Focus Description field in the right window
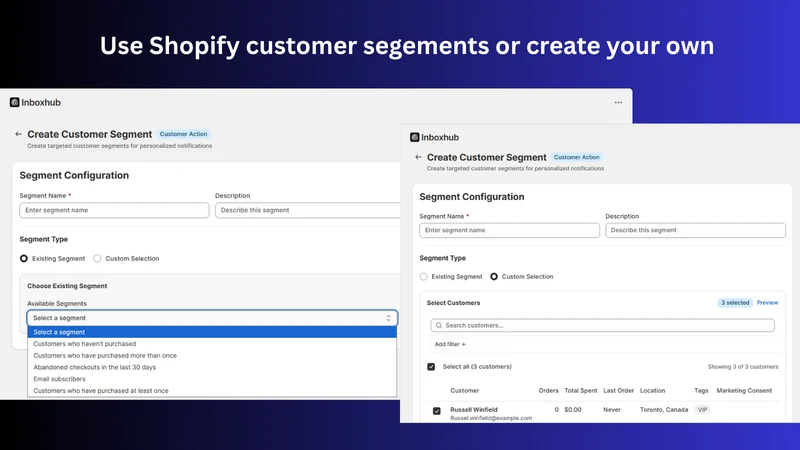Screen dimensions: 800x450 [x=695, y=230]
